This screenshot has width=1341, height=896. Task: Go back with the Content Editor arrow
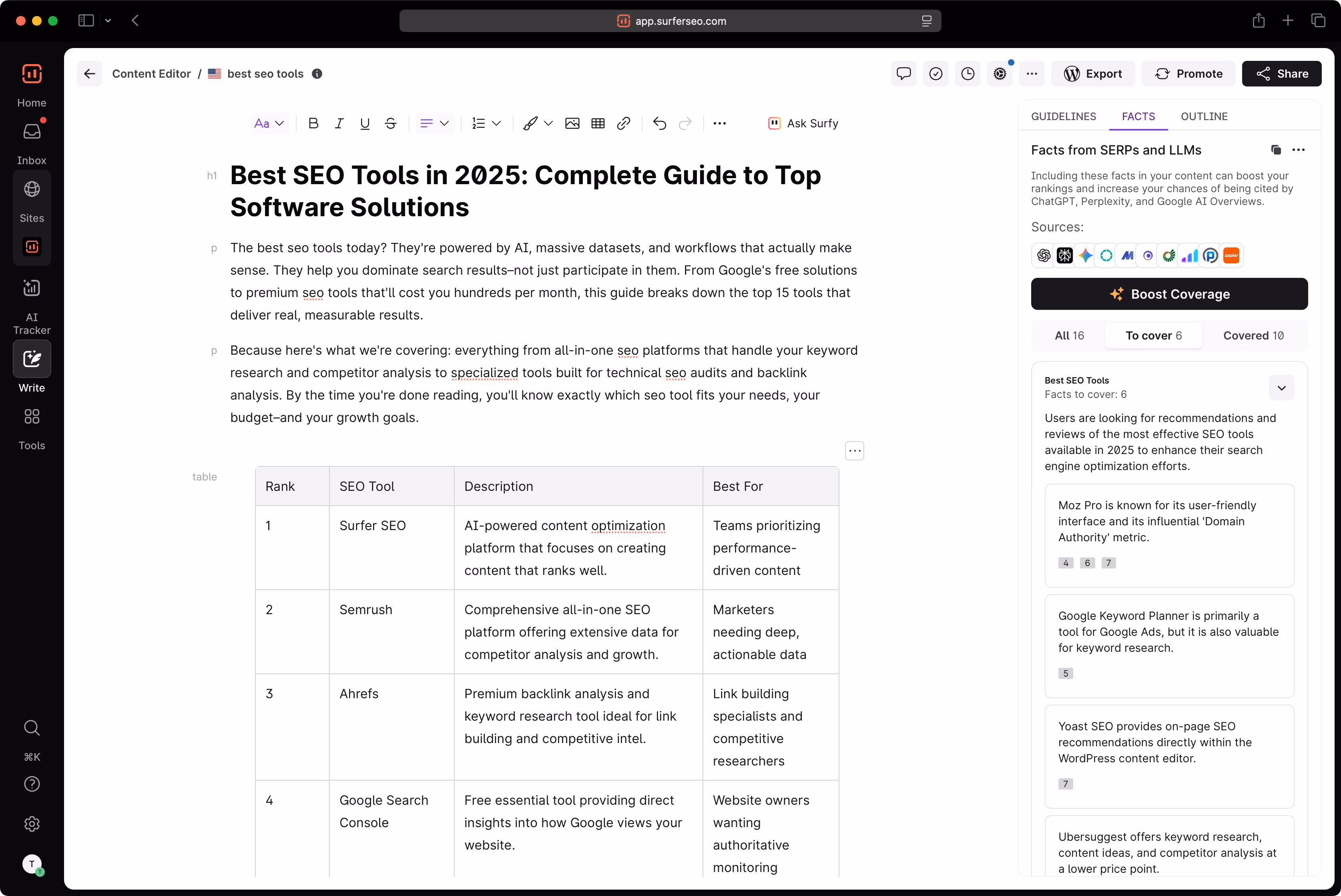pyautogui.click(x=90, y=74)
